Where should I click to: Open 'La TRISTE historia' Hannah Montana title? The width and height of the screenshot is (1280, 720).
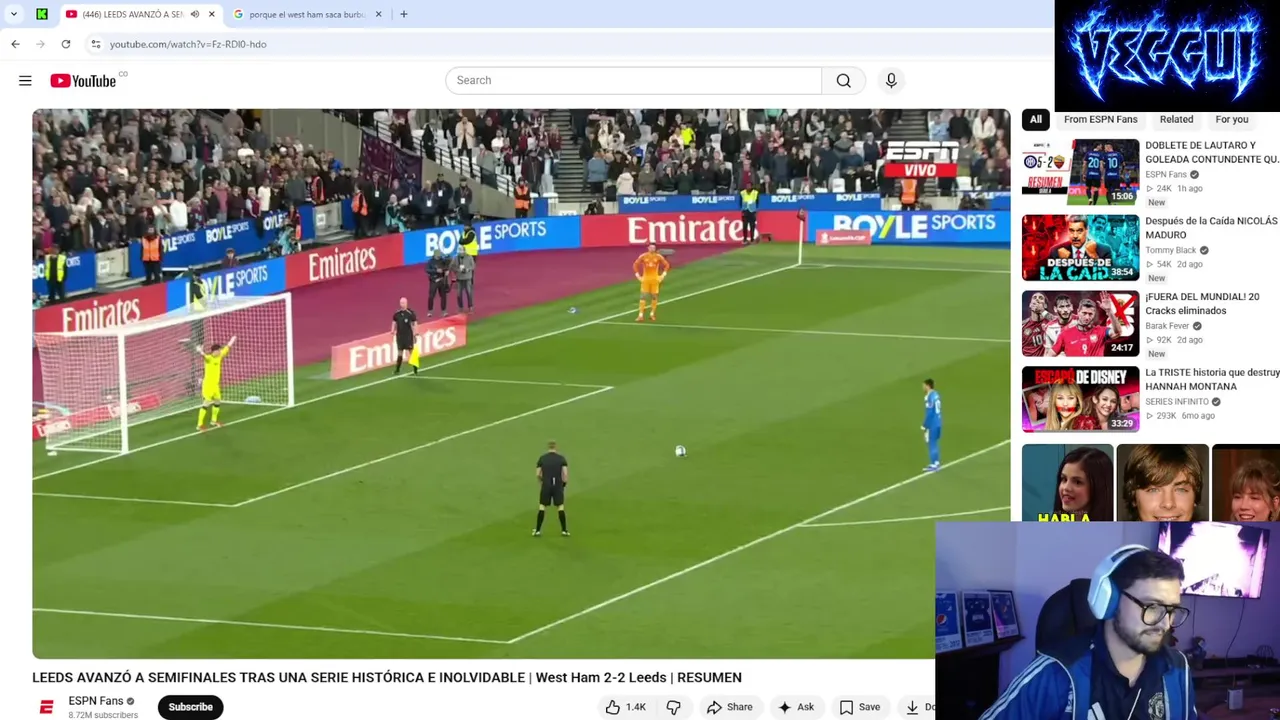point(1212,380)
